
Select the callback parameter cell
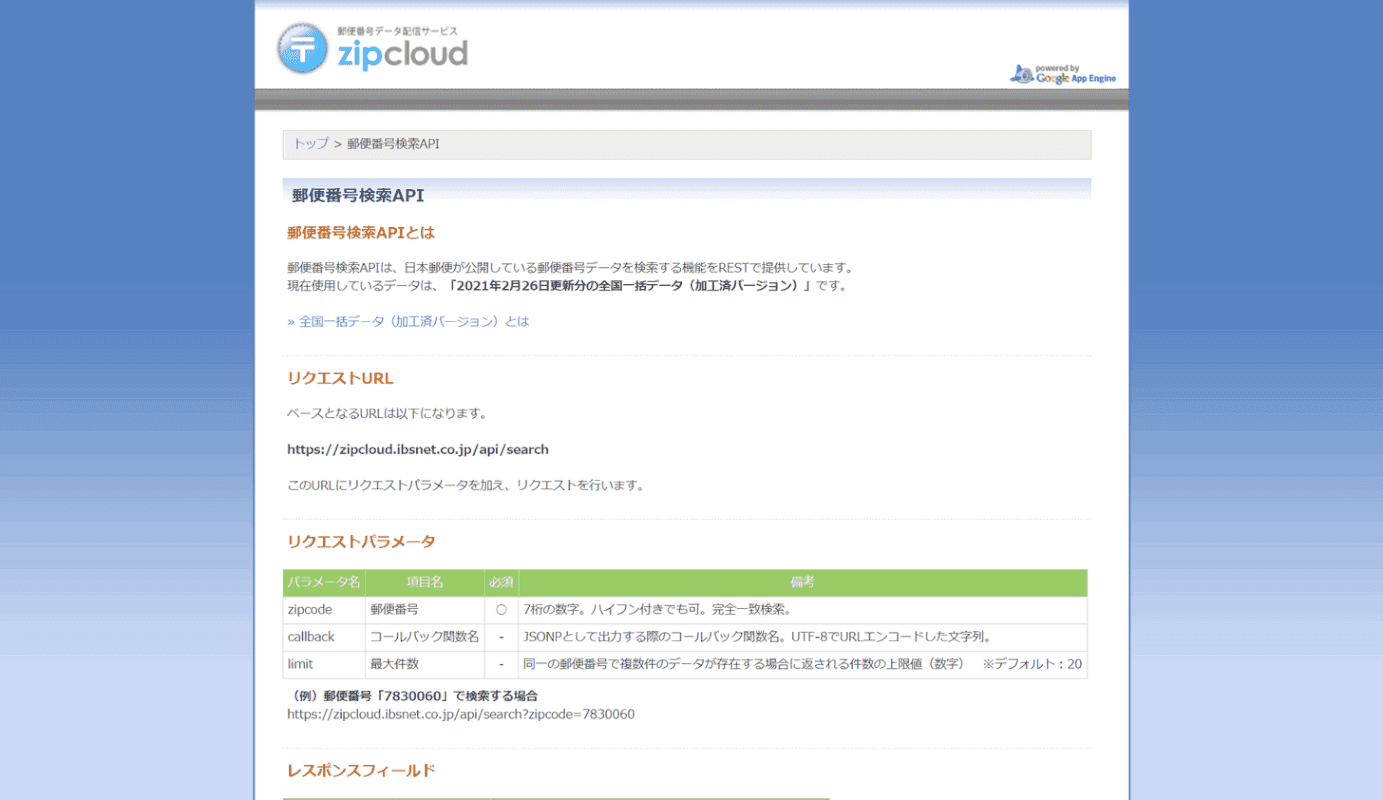point(324,637)
